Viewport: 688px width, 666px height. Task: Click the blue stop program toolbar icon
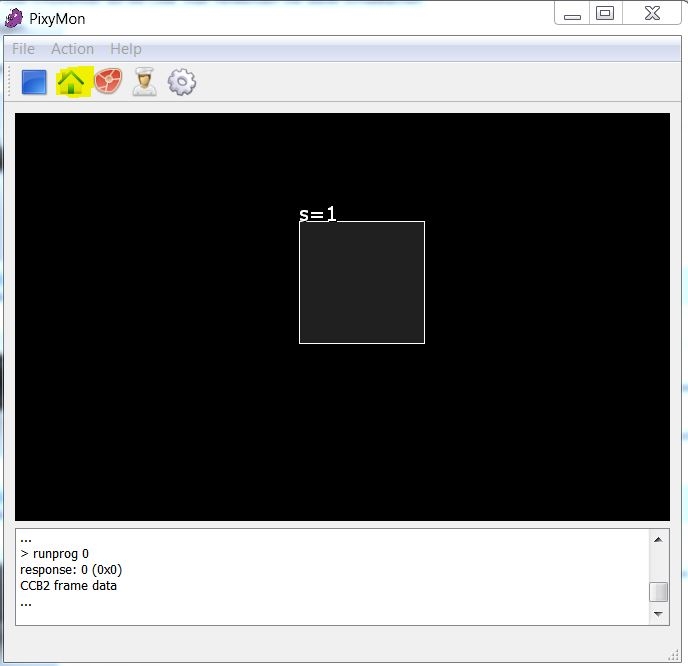34,82
